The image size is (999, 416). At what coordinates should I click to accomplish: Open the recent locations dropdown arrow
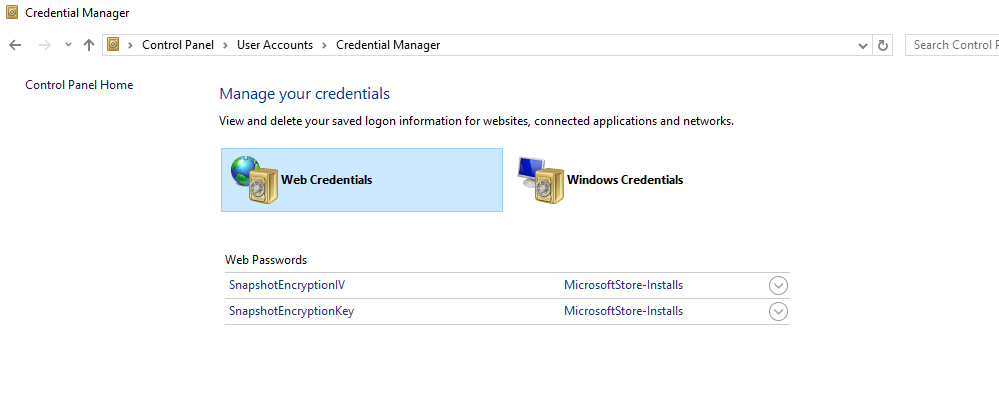(x=68, y=45)
